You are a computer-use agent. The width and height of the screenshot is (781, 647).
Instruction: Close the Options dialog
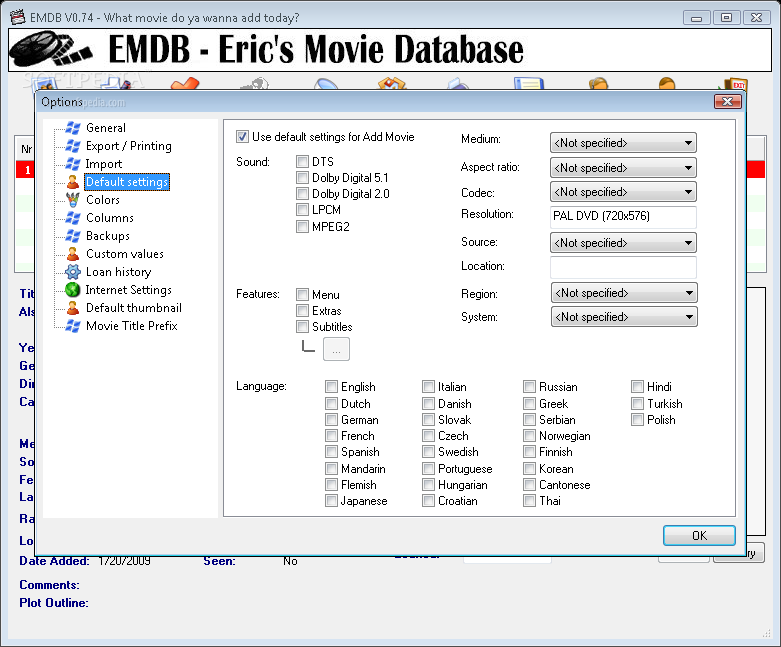click(728, 102)
